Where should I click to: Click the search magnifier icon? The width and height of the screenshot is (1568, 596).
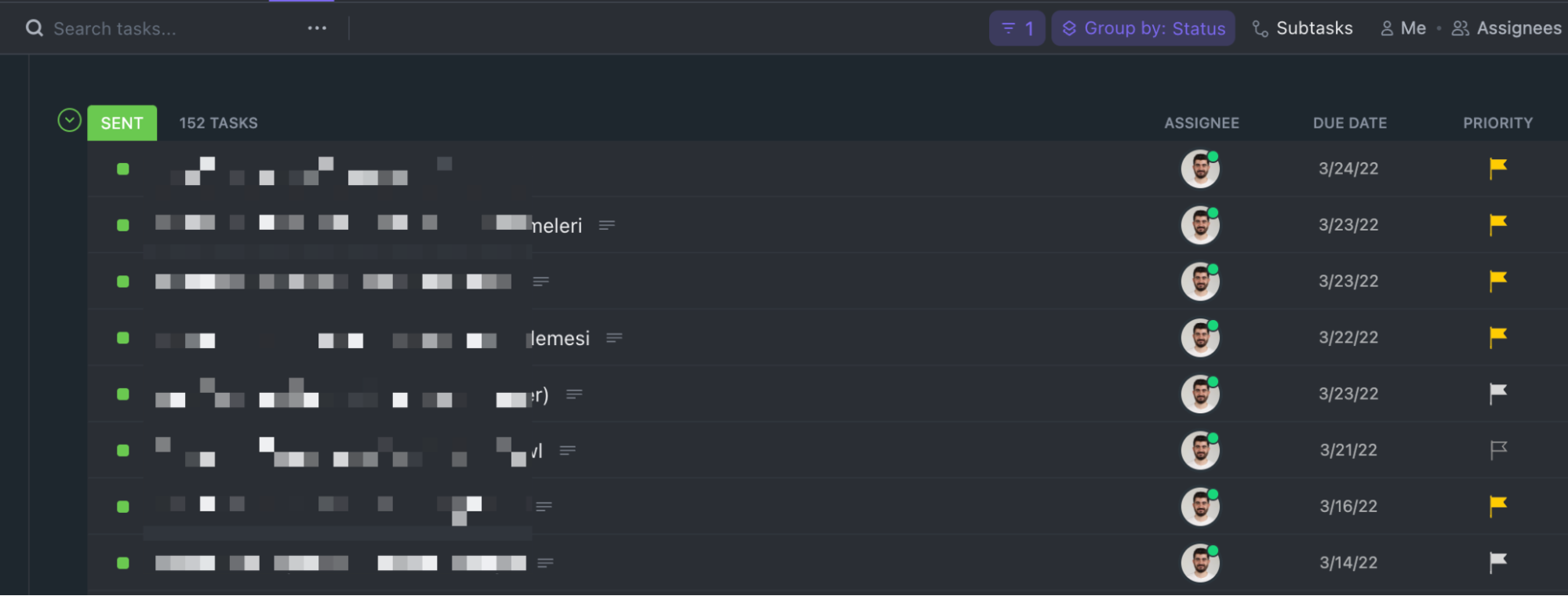(x=35, y=28)
